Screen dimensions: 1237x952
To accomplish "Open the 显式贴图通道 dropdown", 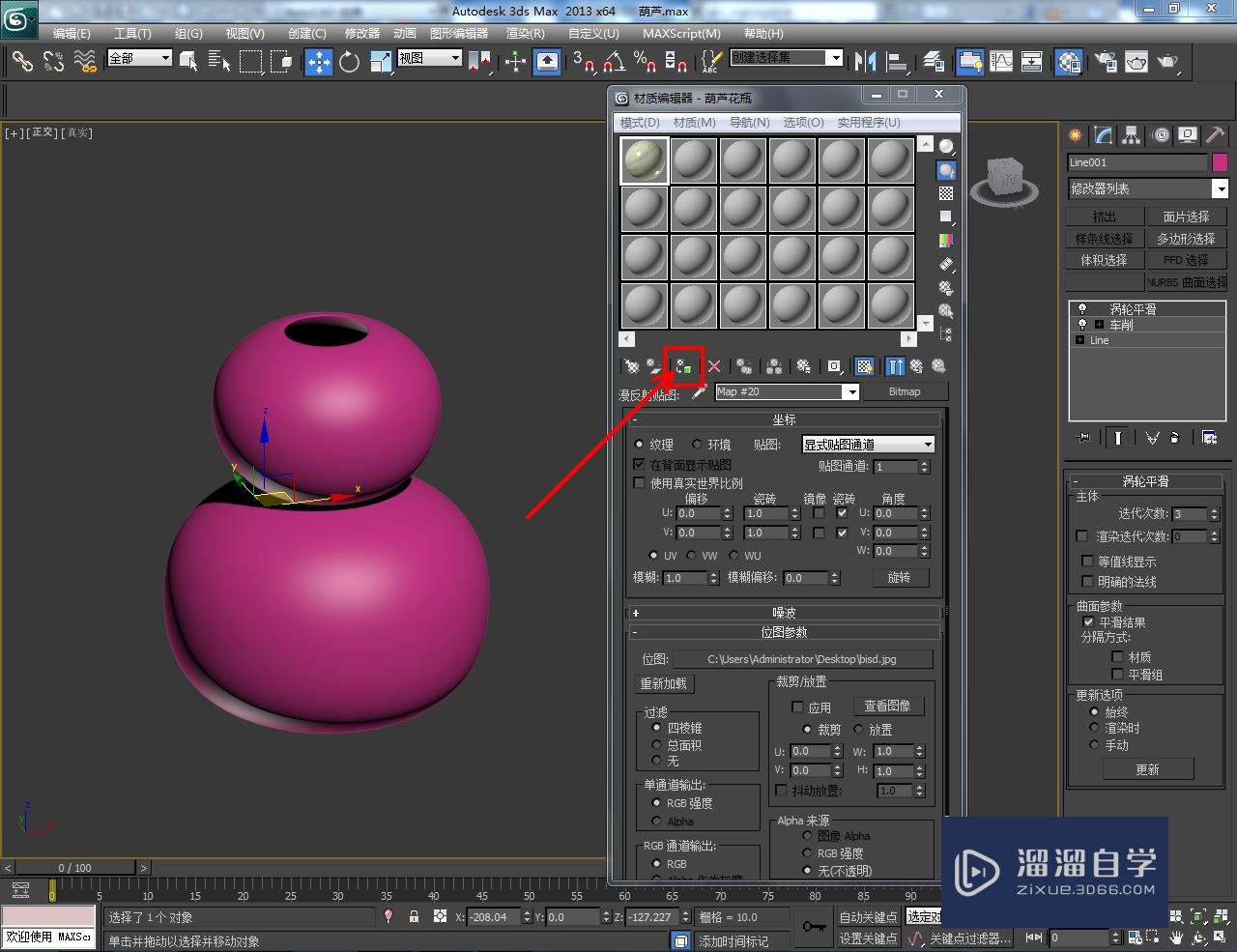I will pos(868,445).
